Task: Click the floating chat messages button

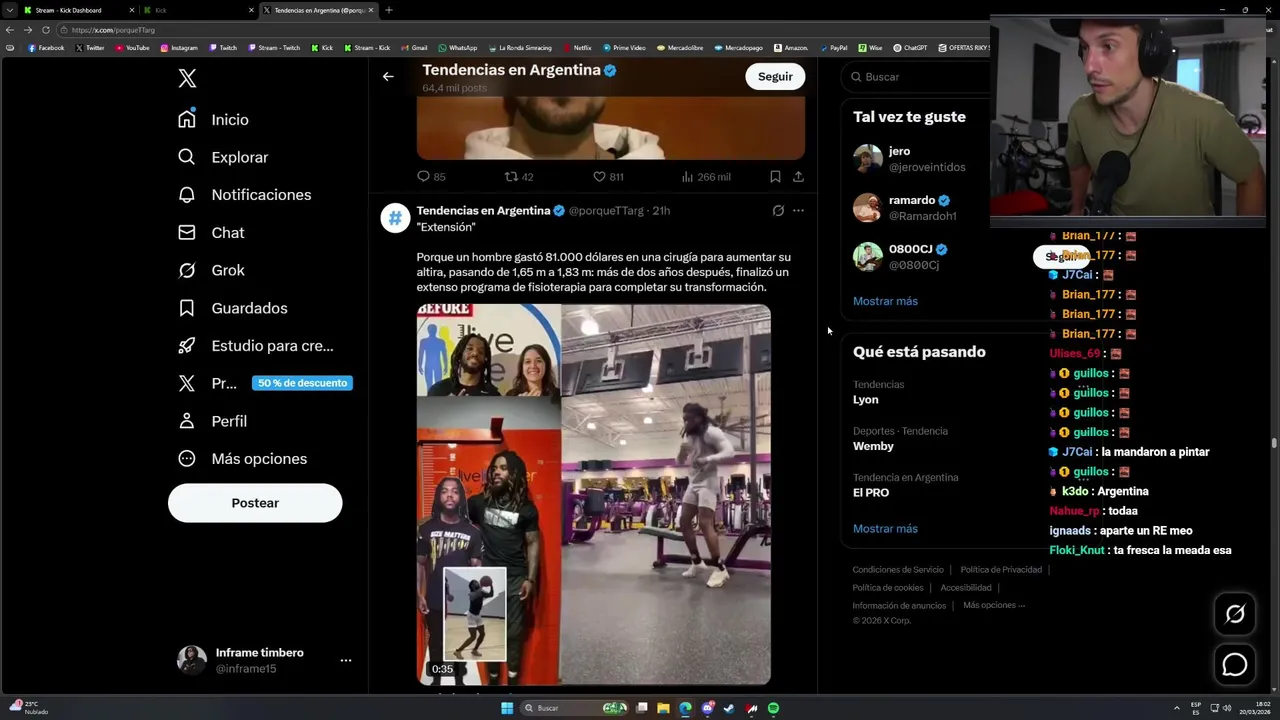Action: click(x=1235, y=665)
